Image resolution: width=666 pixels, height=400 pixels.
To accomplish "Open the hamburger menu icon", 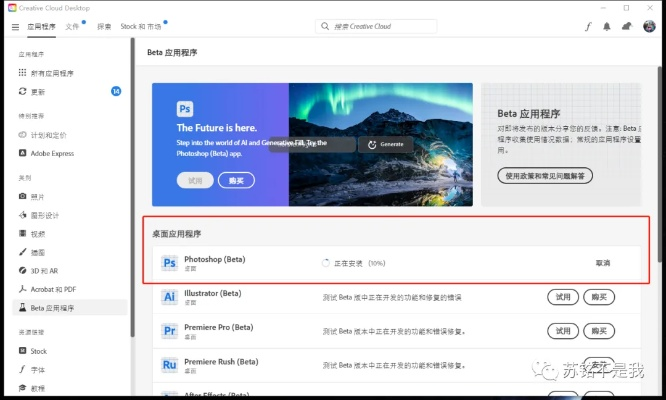I will [x=11, y=26].
